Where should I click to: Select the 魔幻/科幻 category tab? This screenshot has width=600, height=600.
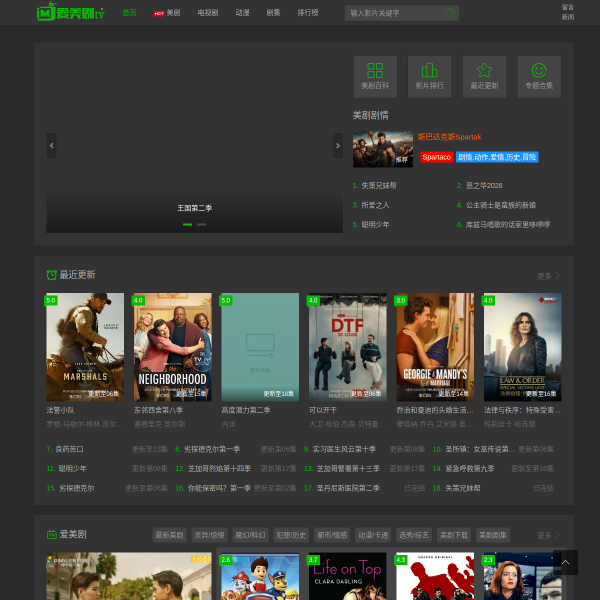[250, 535]
